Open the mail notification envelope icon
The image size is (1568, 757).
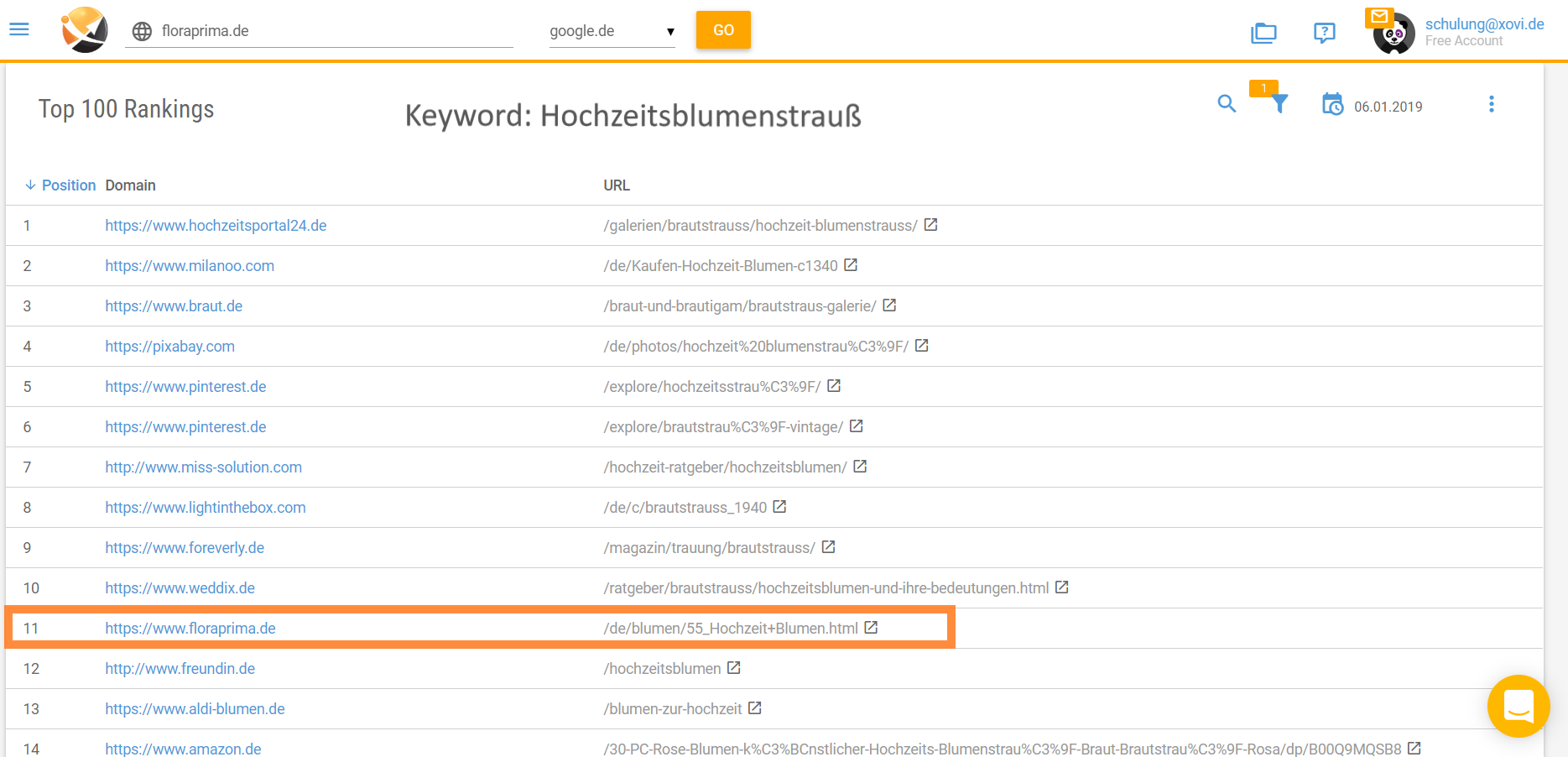(x=1379, y=16)
